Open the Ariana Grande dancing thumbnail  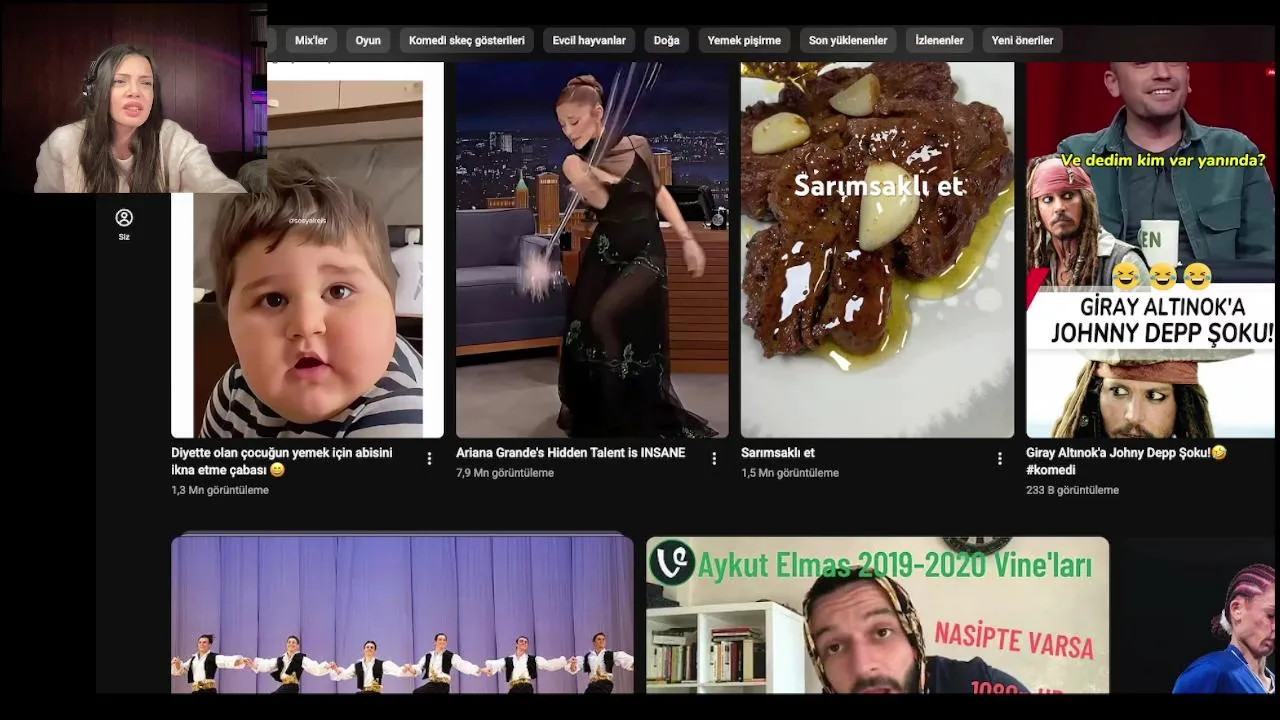coord(592,250)
